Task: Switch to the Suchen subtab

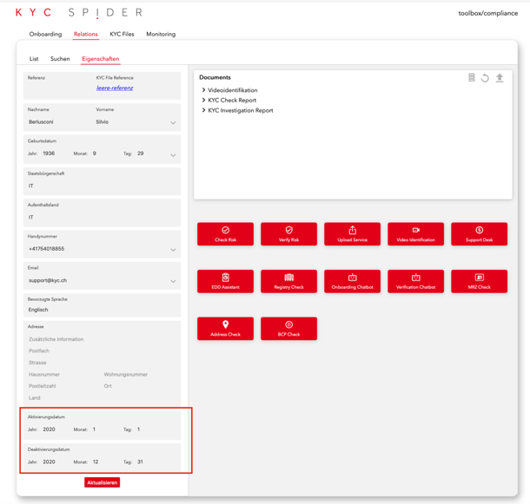Action: point(60,59)
